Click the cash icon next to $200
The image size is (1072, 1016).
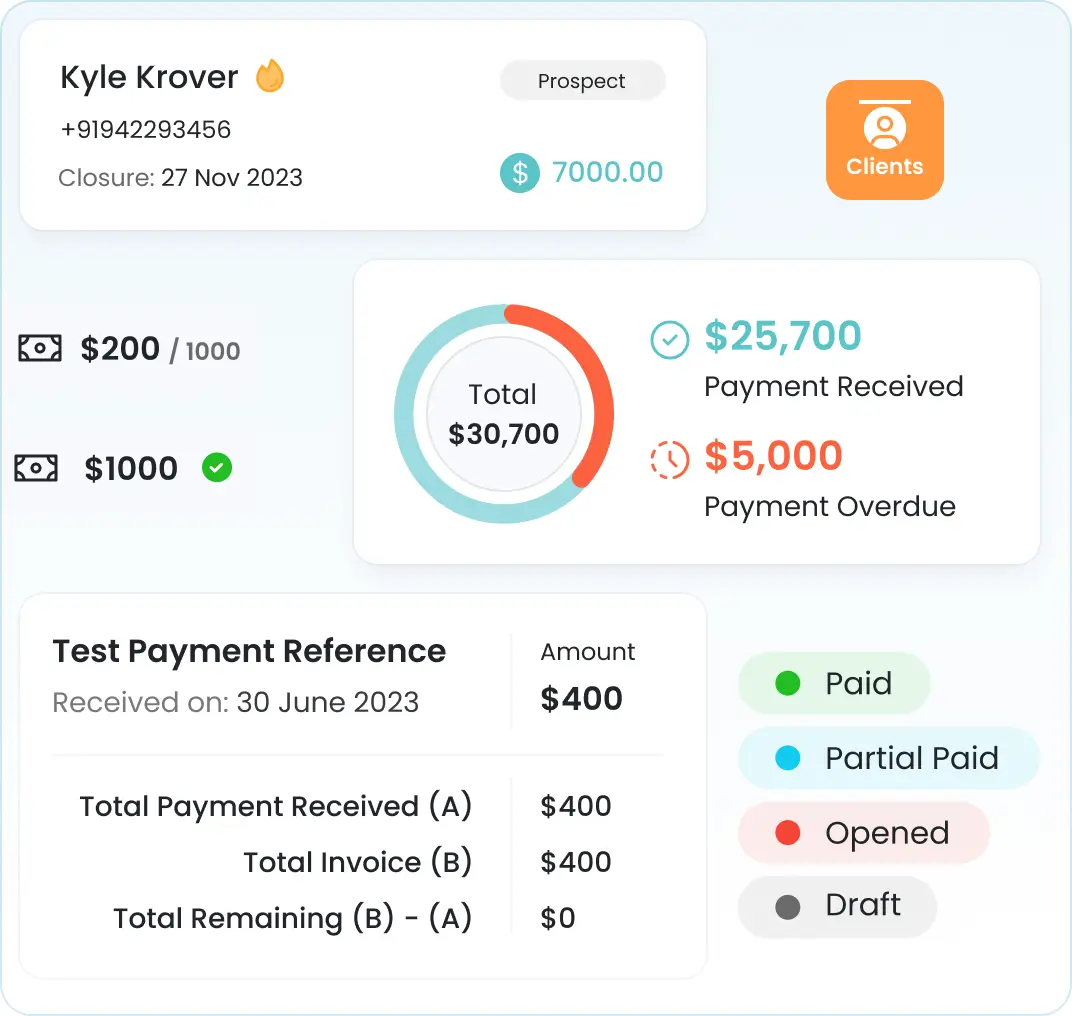pos(40,348)
